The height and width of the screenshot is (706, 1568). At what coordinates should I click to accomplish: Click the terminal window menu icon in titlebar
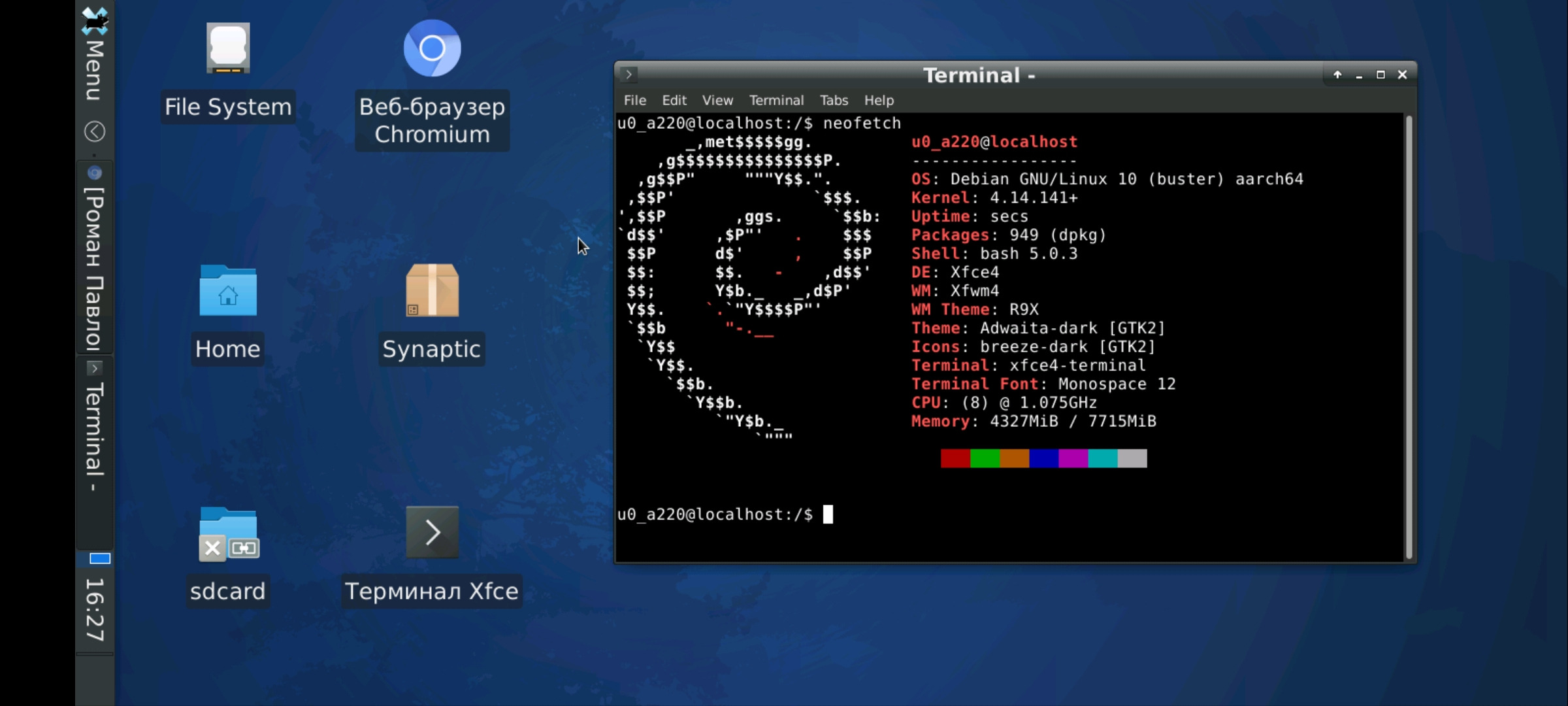coord(629,75)
